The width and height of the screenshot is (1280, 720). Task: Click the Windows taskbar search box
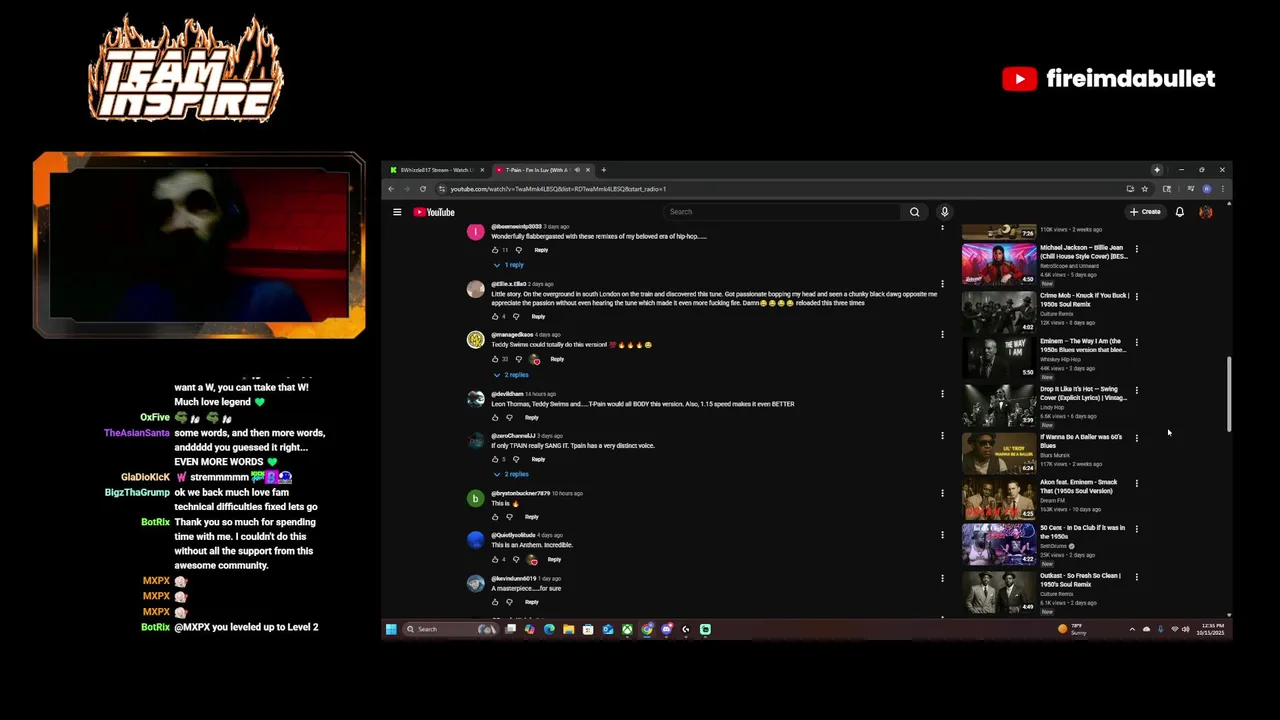coord(450,629)
